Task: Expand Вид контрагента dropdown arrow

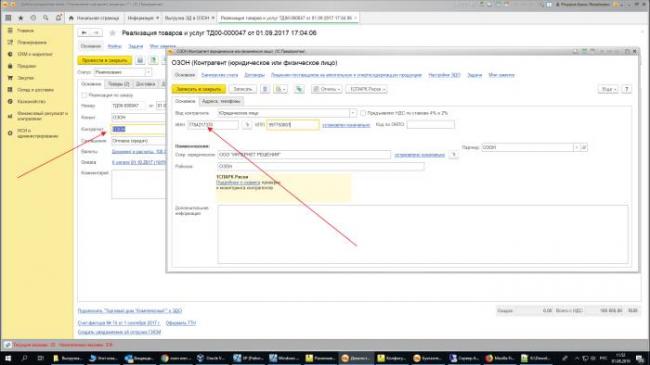Action: point(353,113)
